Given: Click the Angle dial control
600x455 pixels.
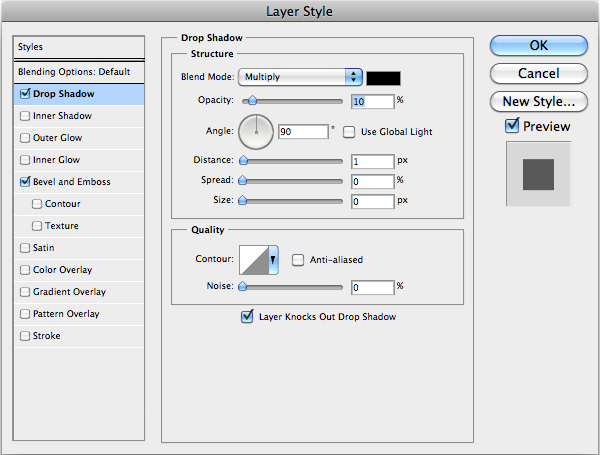Looking at the screenshot, I should click(x=256, y=132).
